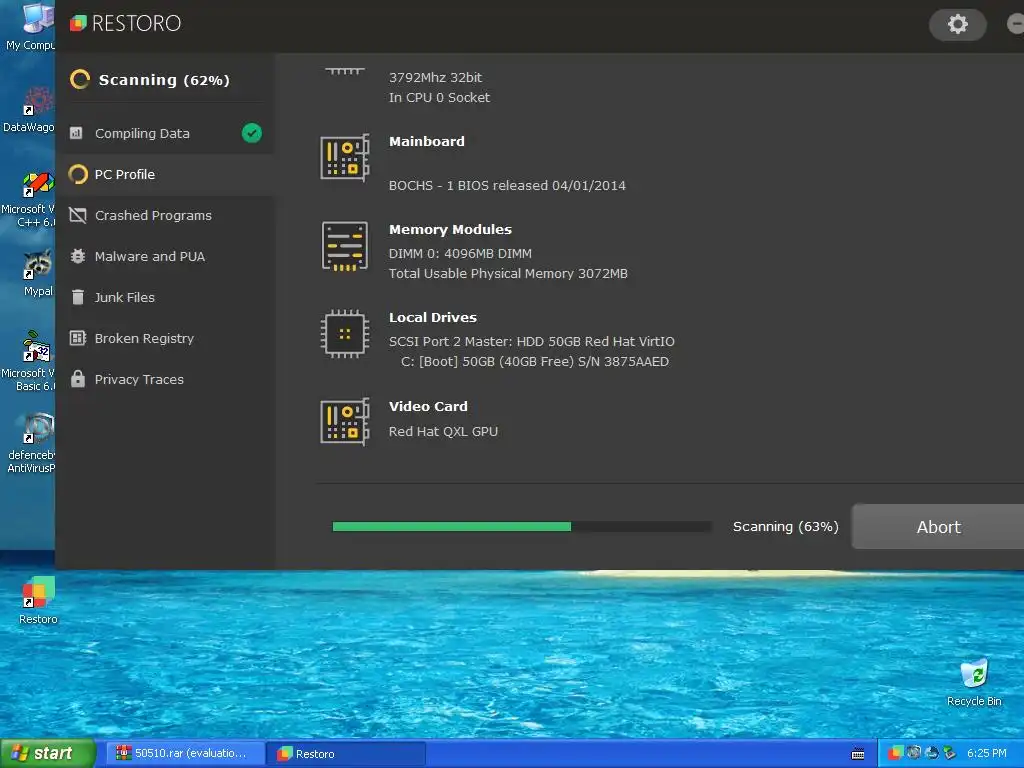Click the PC Profile spinner icon
Image resolution: width=1024 pixels, height=768 pixels.
coord(78,174)
